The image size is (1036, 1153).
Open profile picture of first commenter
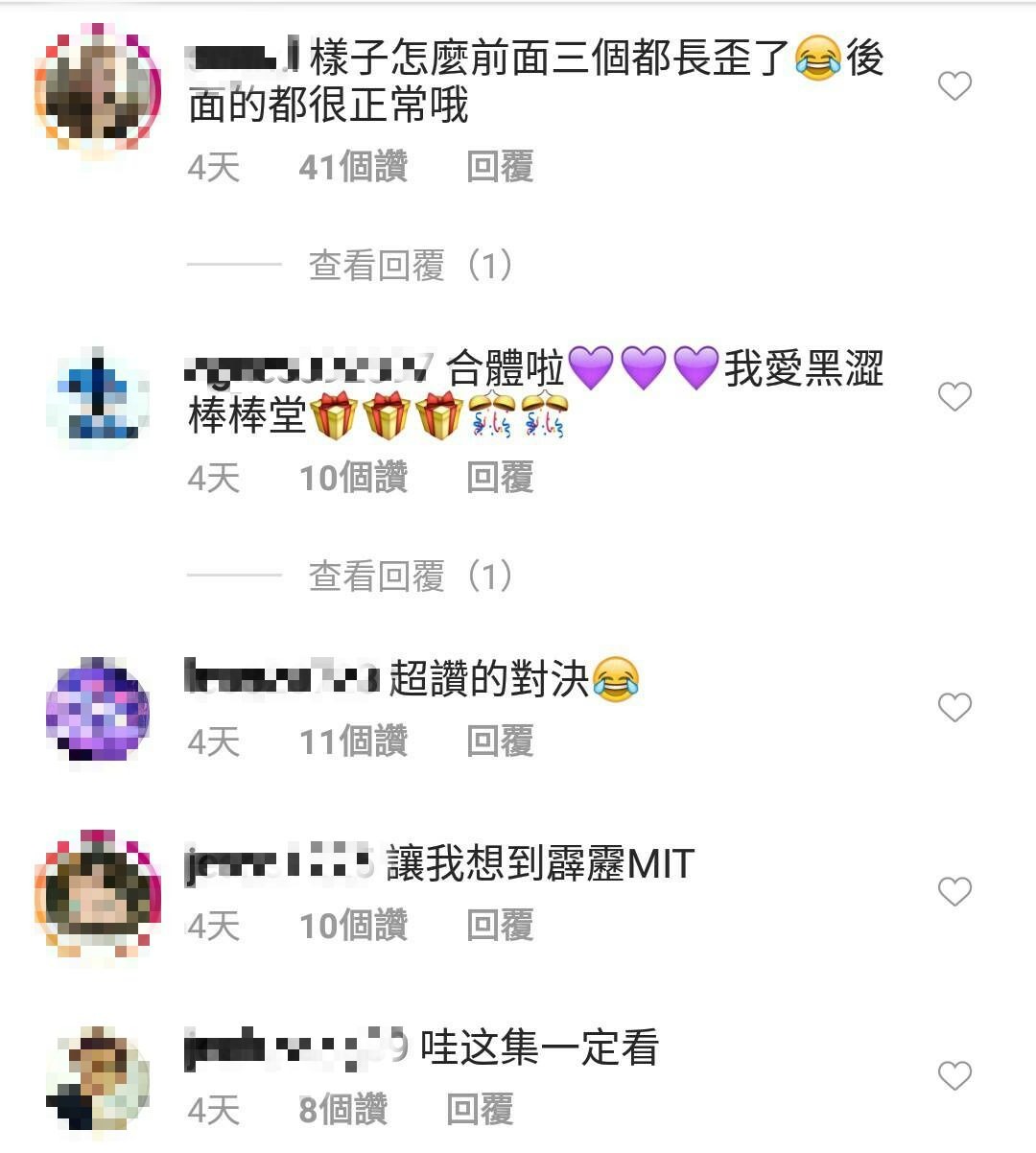pyautogui.click(x=98, y=94)
